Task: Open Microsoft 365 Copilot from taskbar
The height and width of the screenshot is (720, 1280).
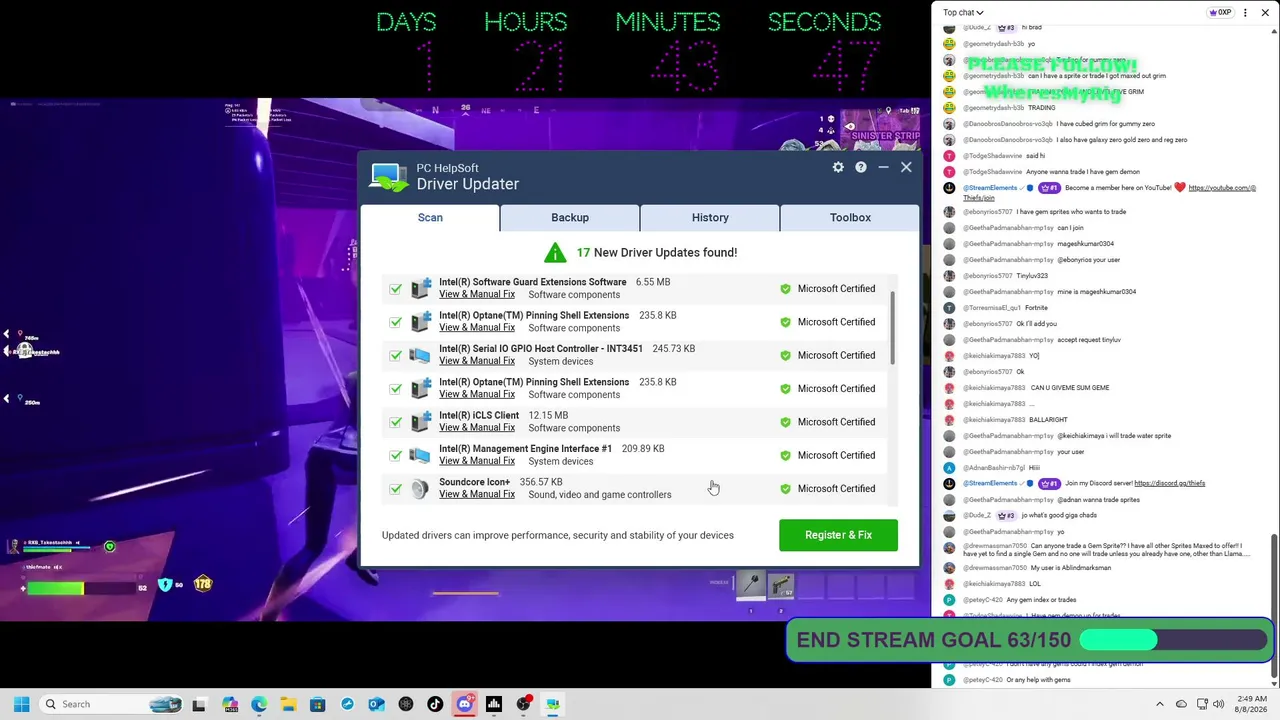Action: point(230,704)
